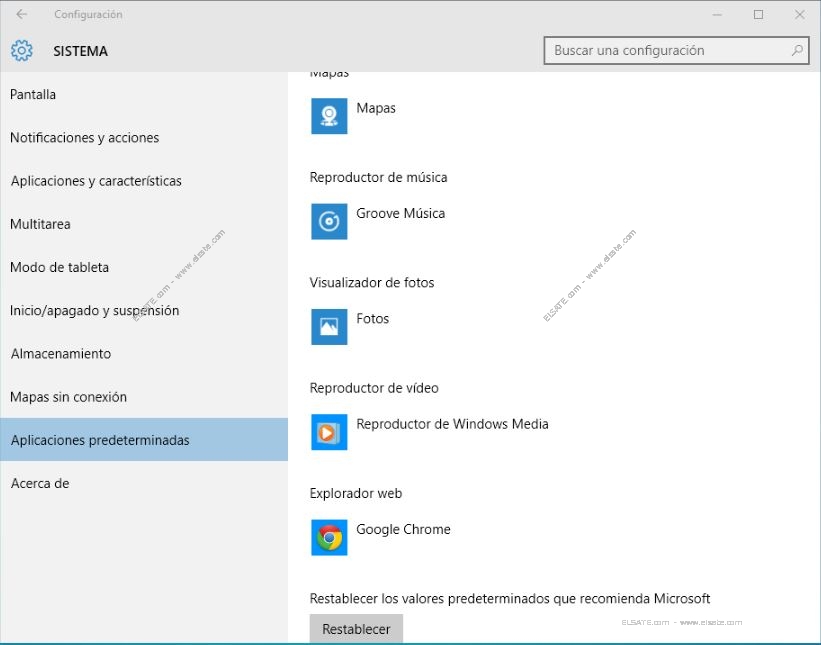Click the Windows Media player icon
The image size is (821, 645).
point(329,432)
